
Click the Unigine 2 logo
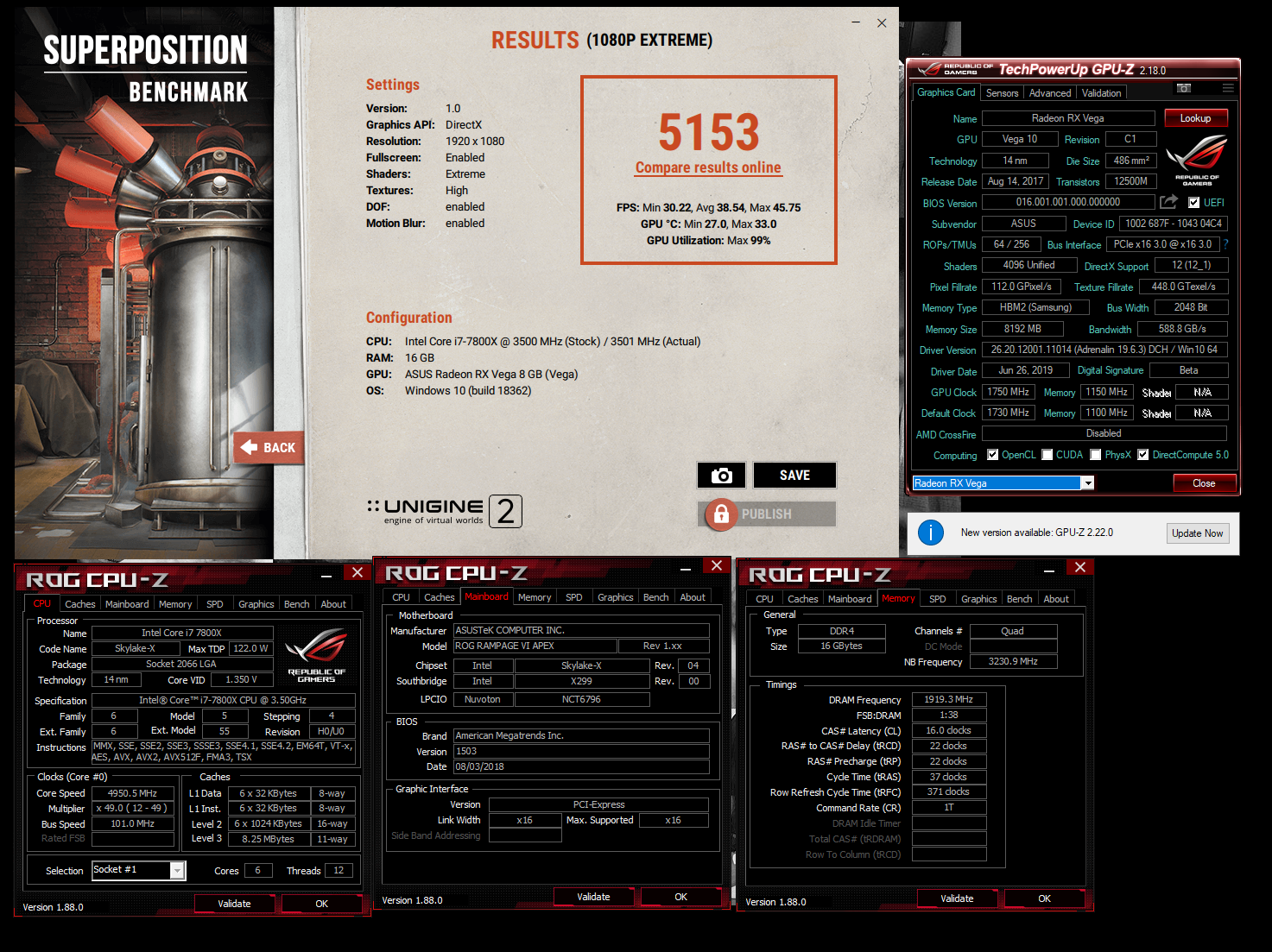pos(445,511)
